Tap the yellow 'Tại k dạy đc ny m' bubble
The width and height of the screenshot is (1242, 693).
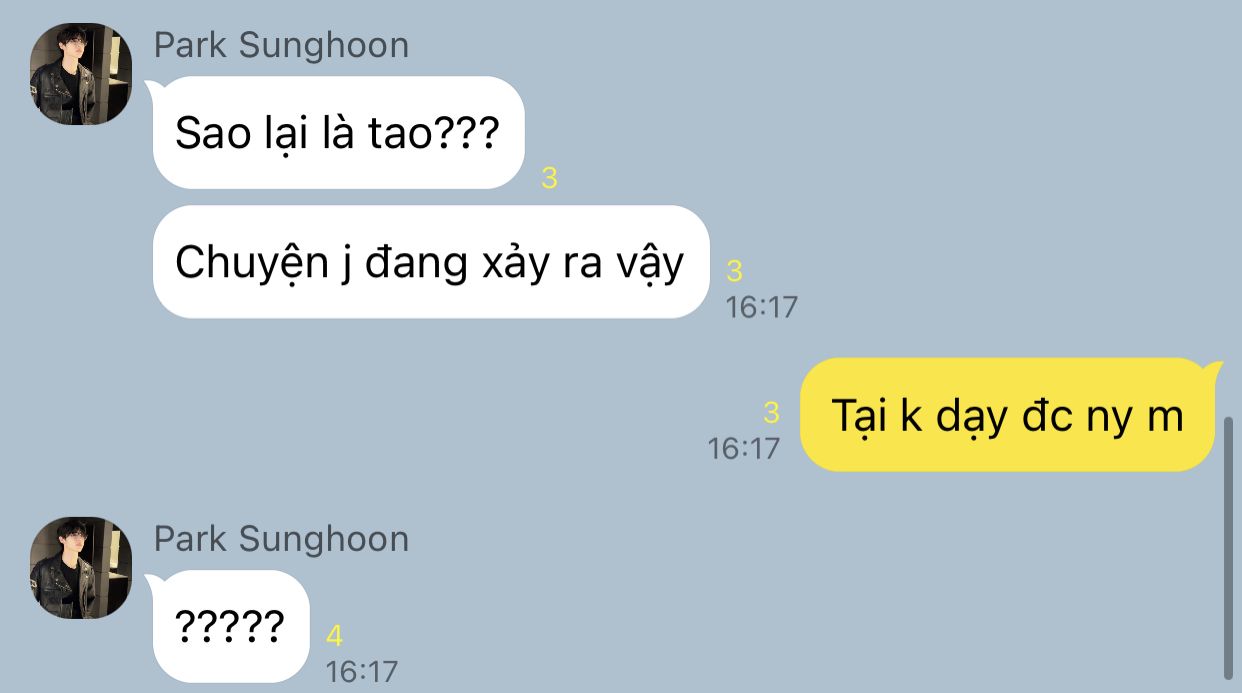point(1008,415)
